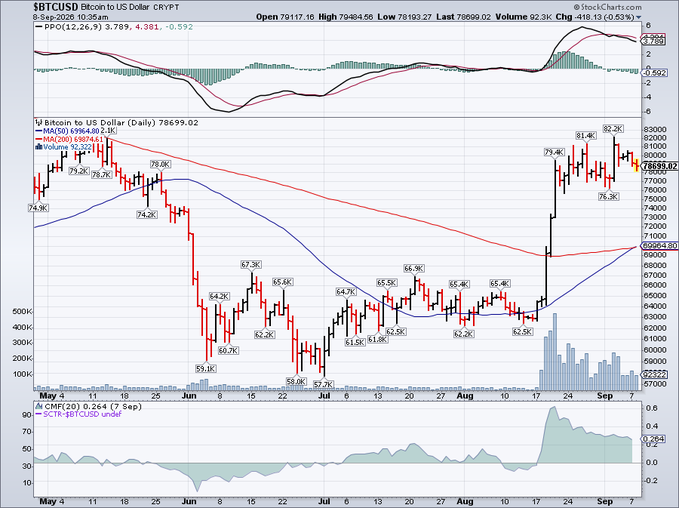The width and height of the screenshot is (679, 508).
Task: Click the black PPO line swatch in legend
Action: [39, 27]
